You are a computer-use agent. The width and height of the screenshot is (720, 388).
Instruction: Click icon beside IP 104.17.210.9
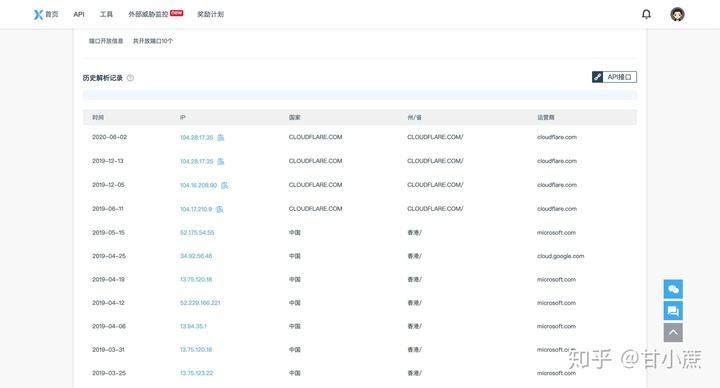220,209
